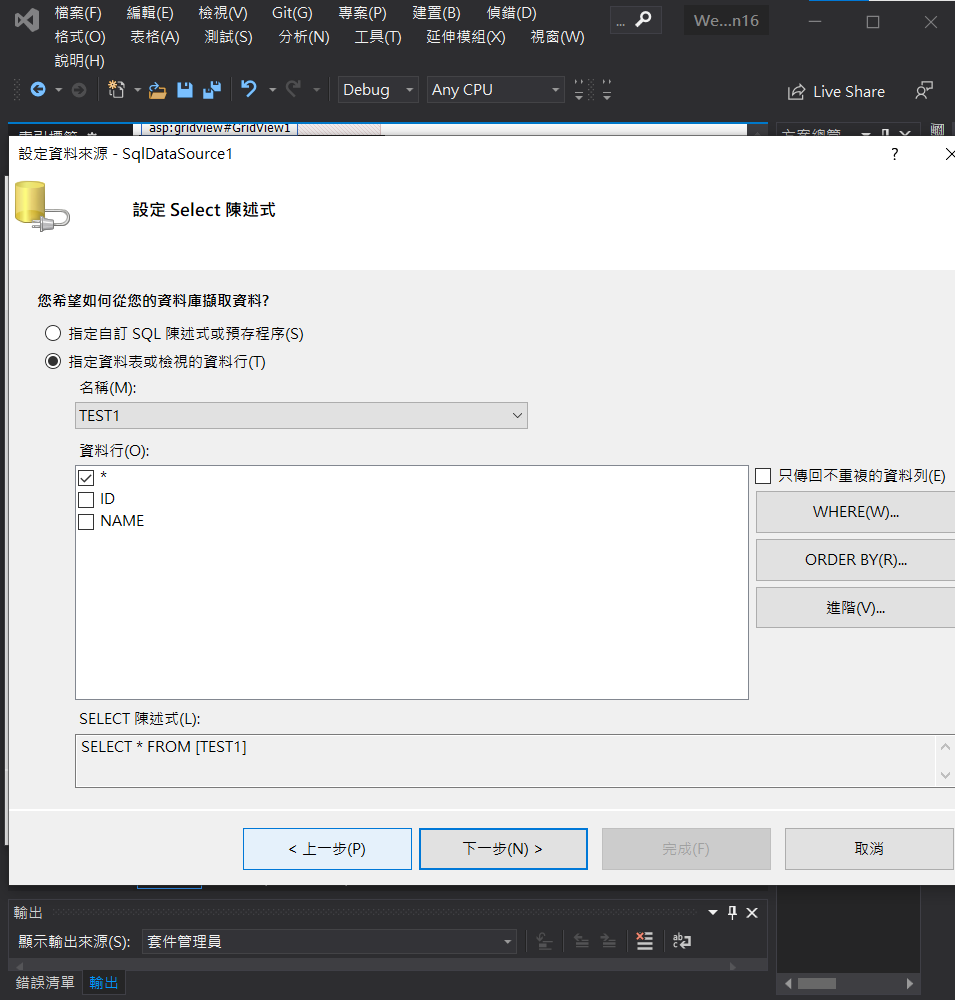The width and height of the screenshot is (955, 1000).
Task: Click the 取消 Cancel button
Action: [x=869, y=849]
